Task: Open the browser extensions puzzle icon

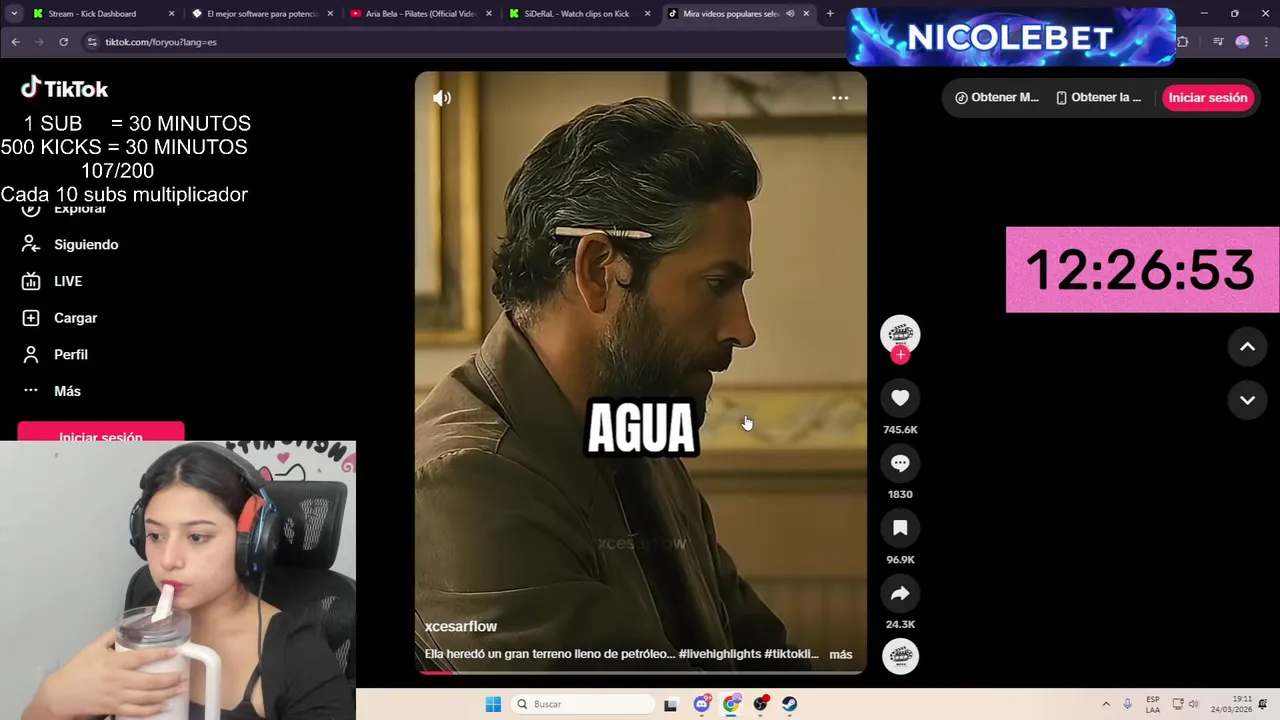Action: coord(1183,42)
